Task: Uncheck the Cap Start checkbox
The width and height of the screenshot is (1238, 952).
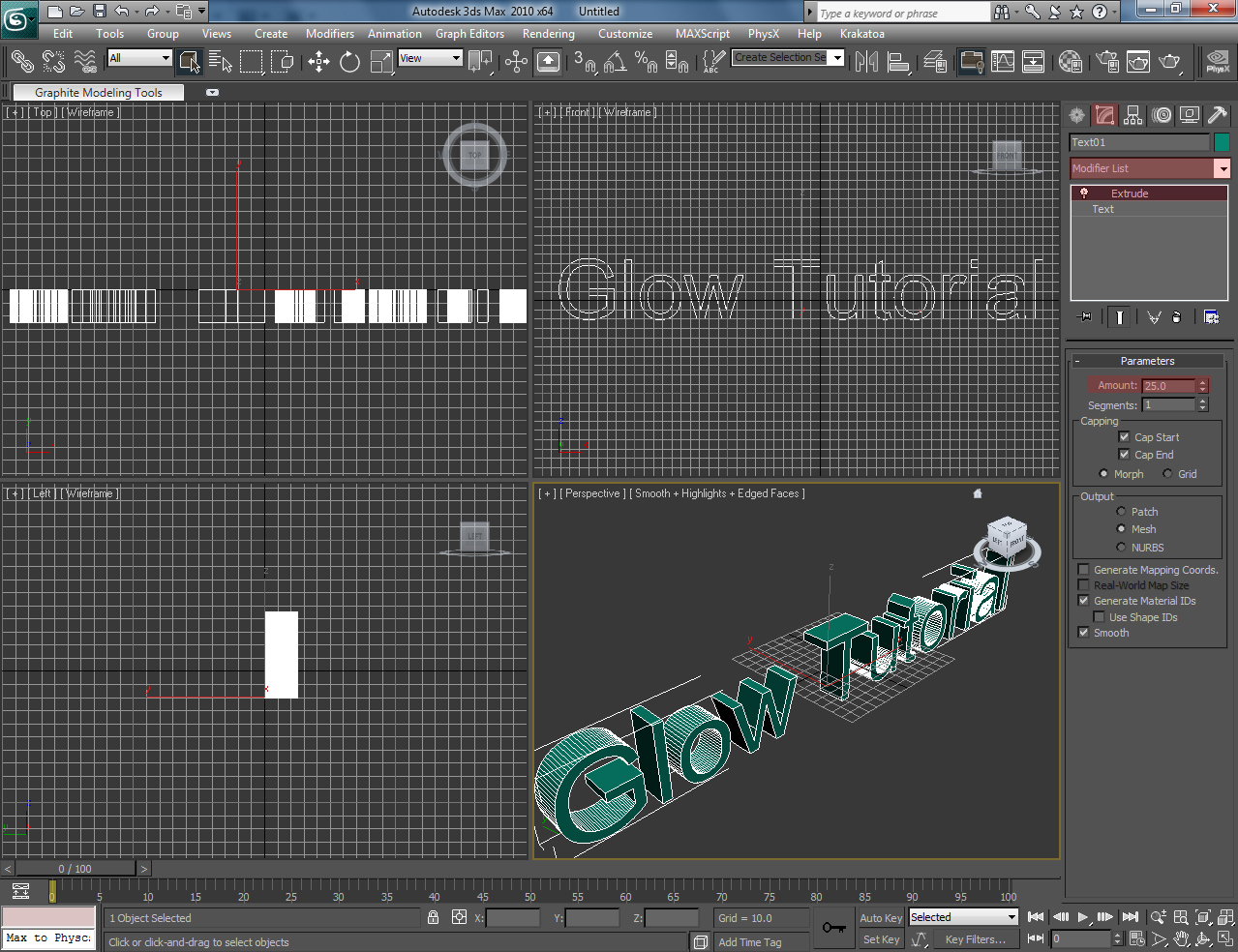Action: click(1123, 436)
